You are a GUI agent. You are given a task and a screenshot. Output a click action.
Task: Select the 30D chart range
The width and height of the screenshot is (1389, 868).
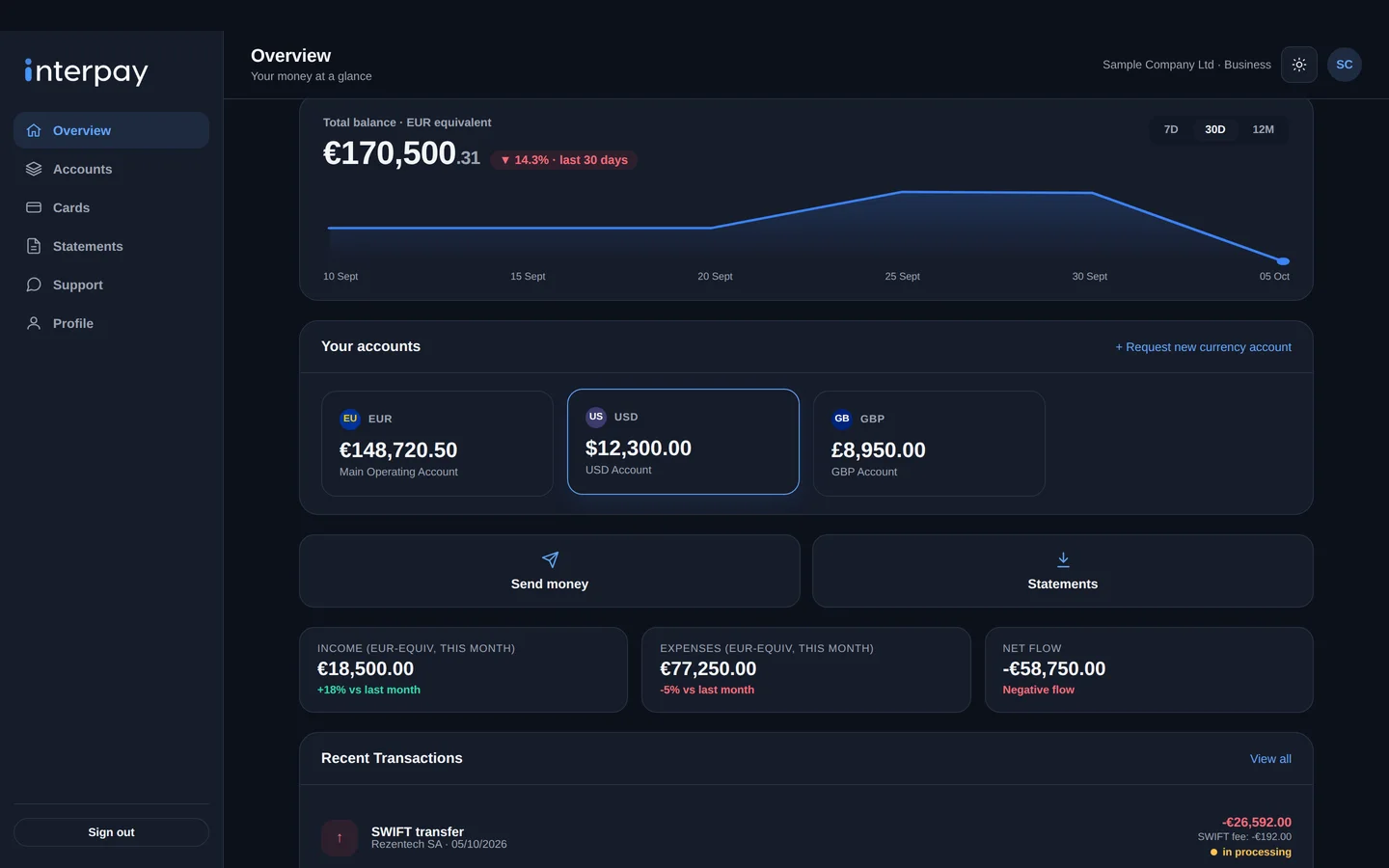[x=1215, y=129]
